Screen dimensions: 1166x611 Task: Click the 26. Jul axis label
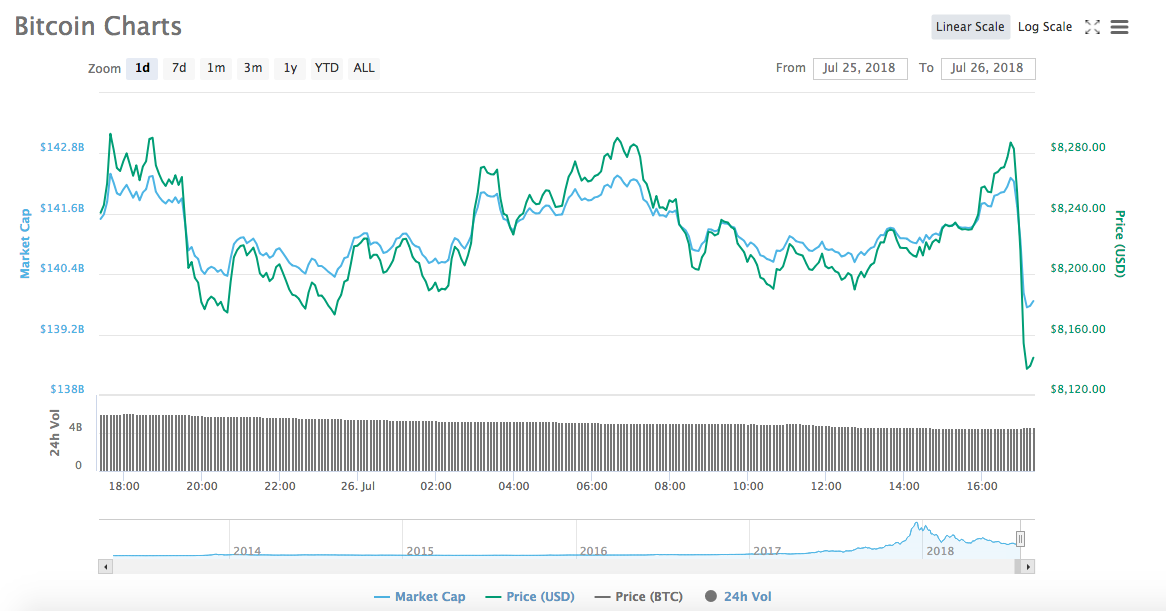[358, 486]
